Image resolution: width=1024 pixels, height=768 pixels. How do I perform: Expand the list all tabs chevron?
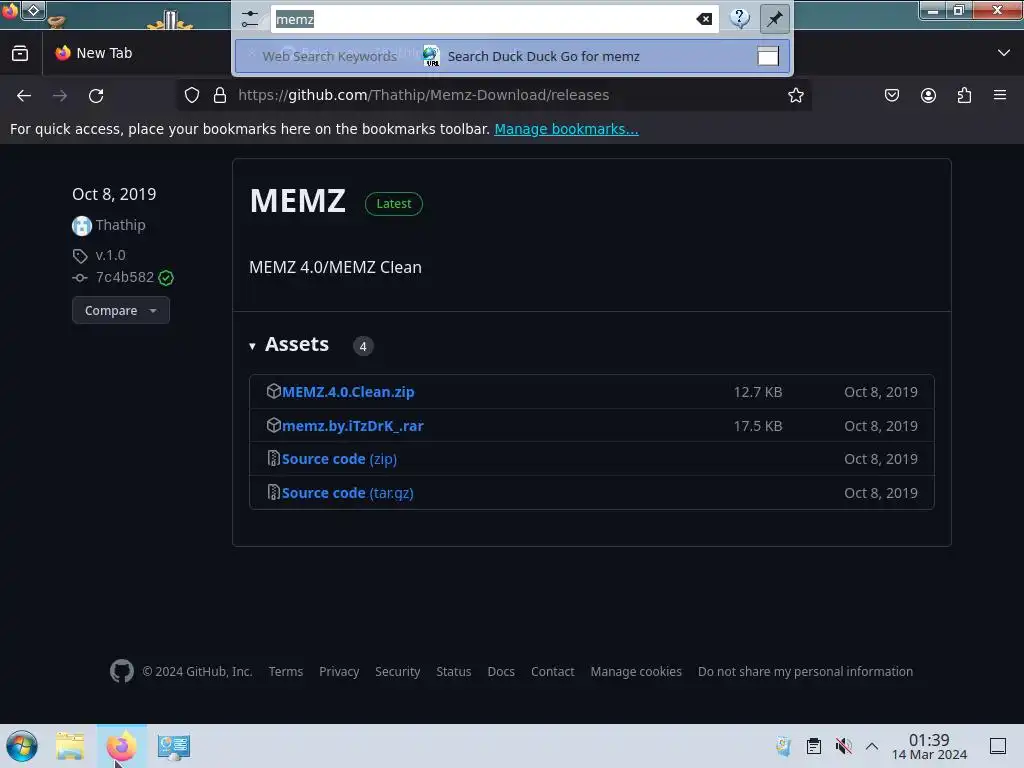[1004, 53]
